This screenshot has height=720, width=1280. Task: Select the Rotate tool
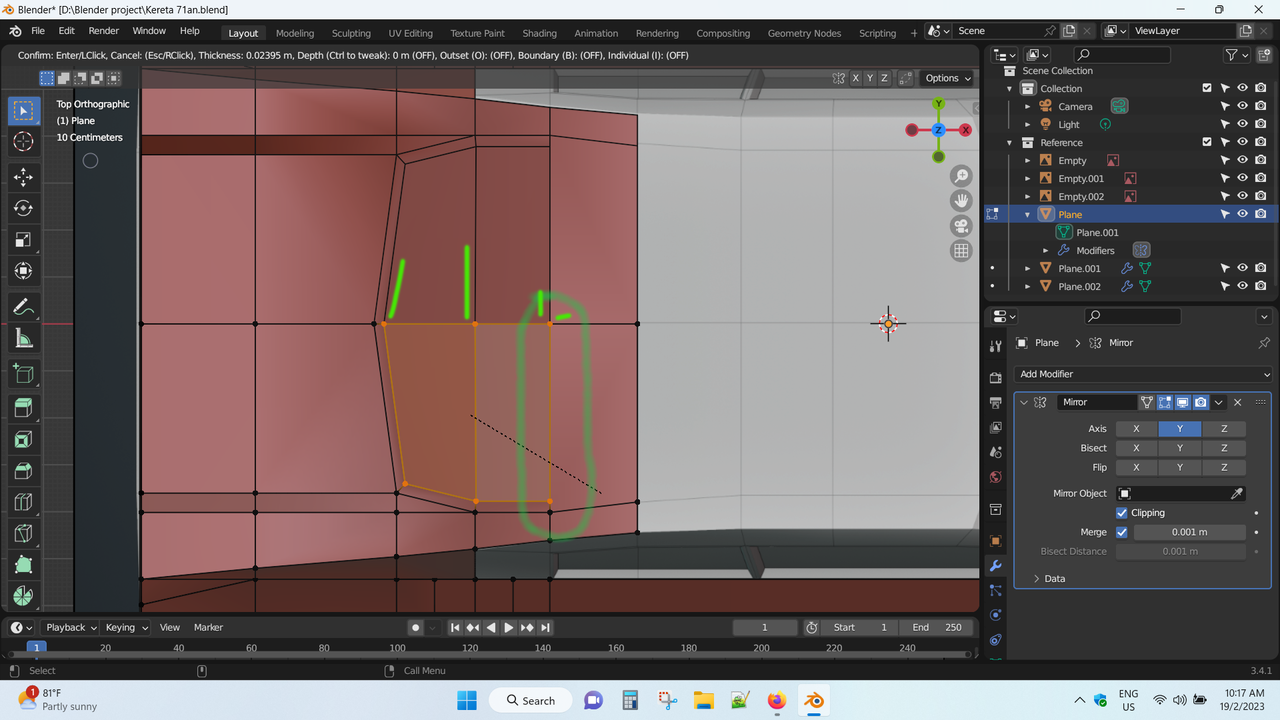pos(23,208)
